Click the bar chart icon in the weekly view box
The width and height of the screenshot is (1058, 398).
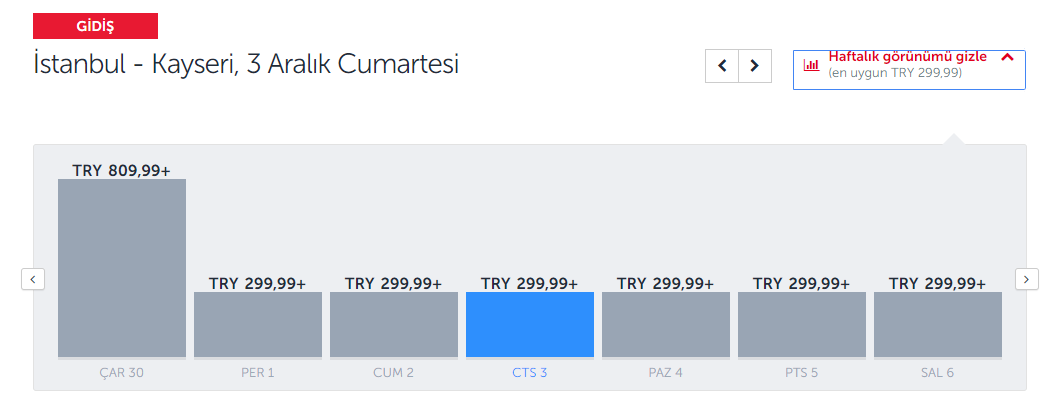coord(811,65)
